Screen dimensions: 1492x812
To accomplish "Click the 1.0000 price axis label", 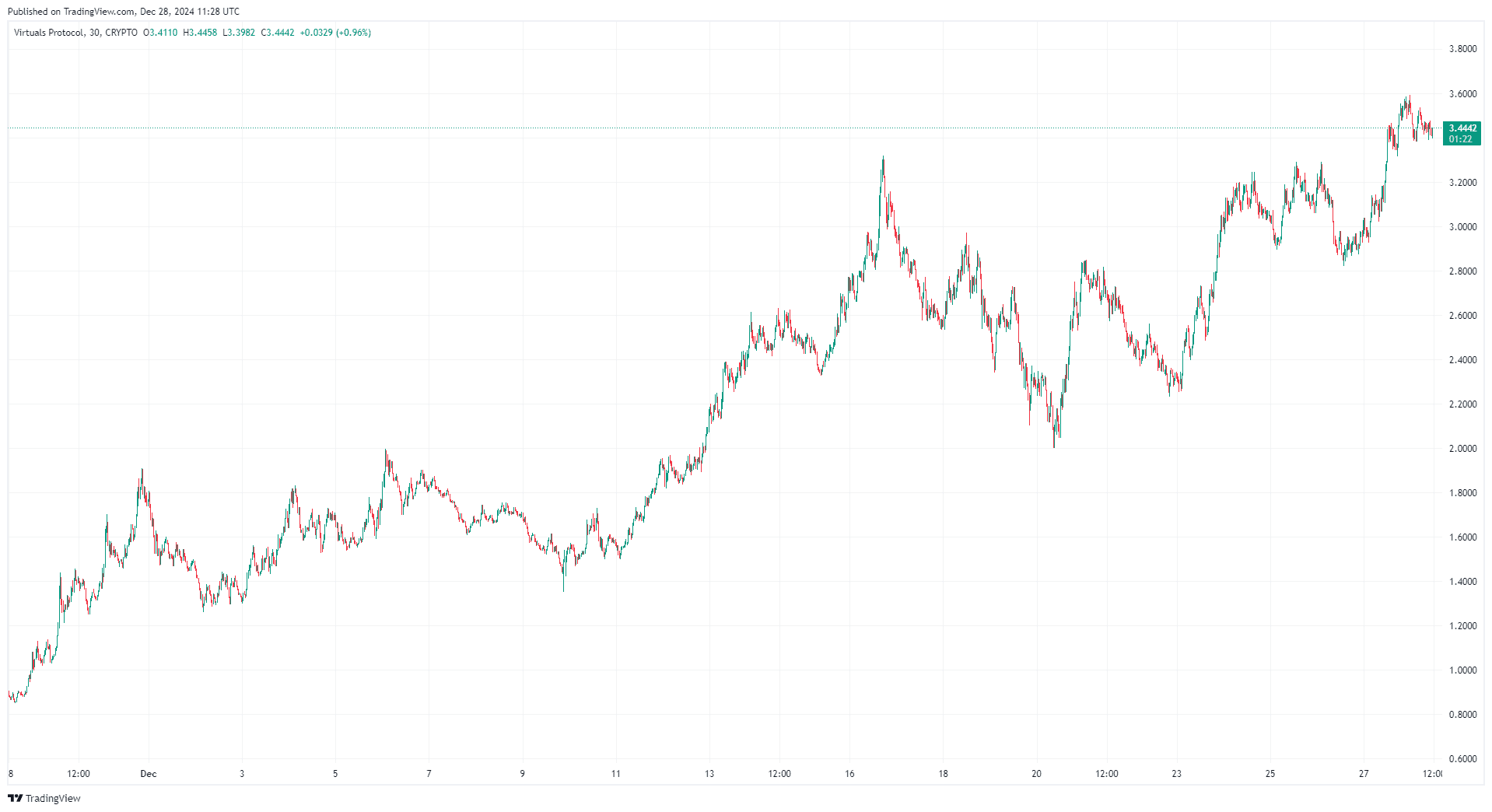I will [1462, 670].
